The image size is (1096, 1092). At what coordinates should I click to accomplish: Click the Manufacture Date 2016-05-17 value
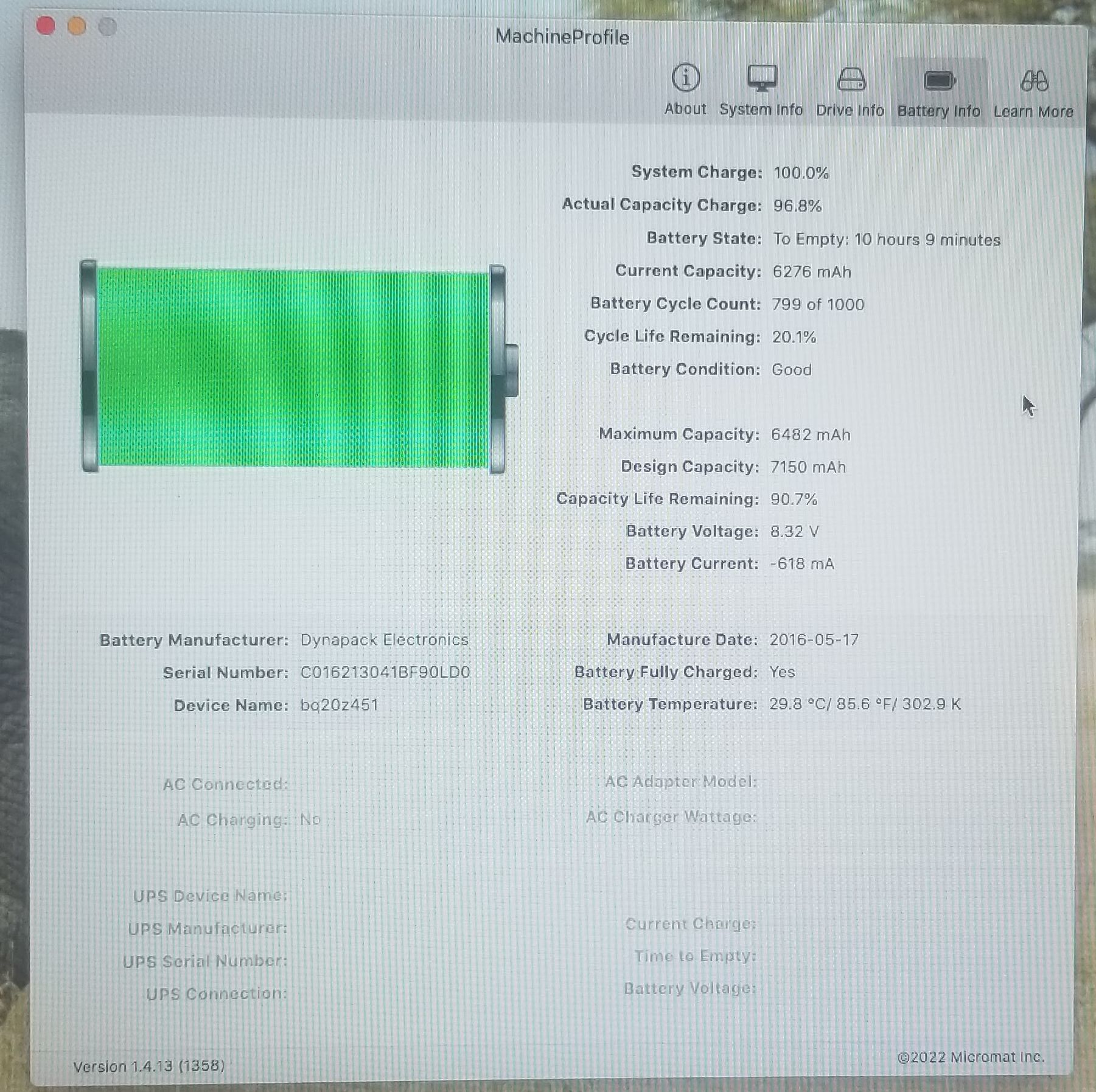coord(814,640)
